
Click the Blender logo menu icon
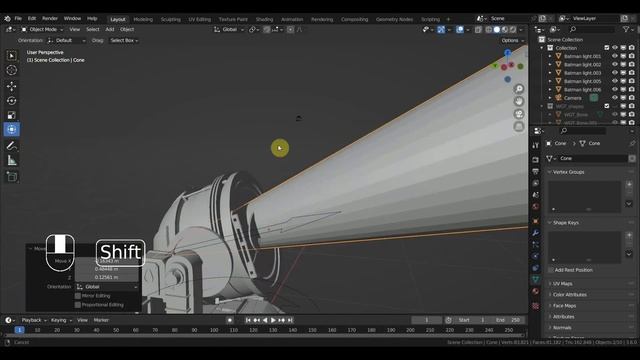7,19
